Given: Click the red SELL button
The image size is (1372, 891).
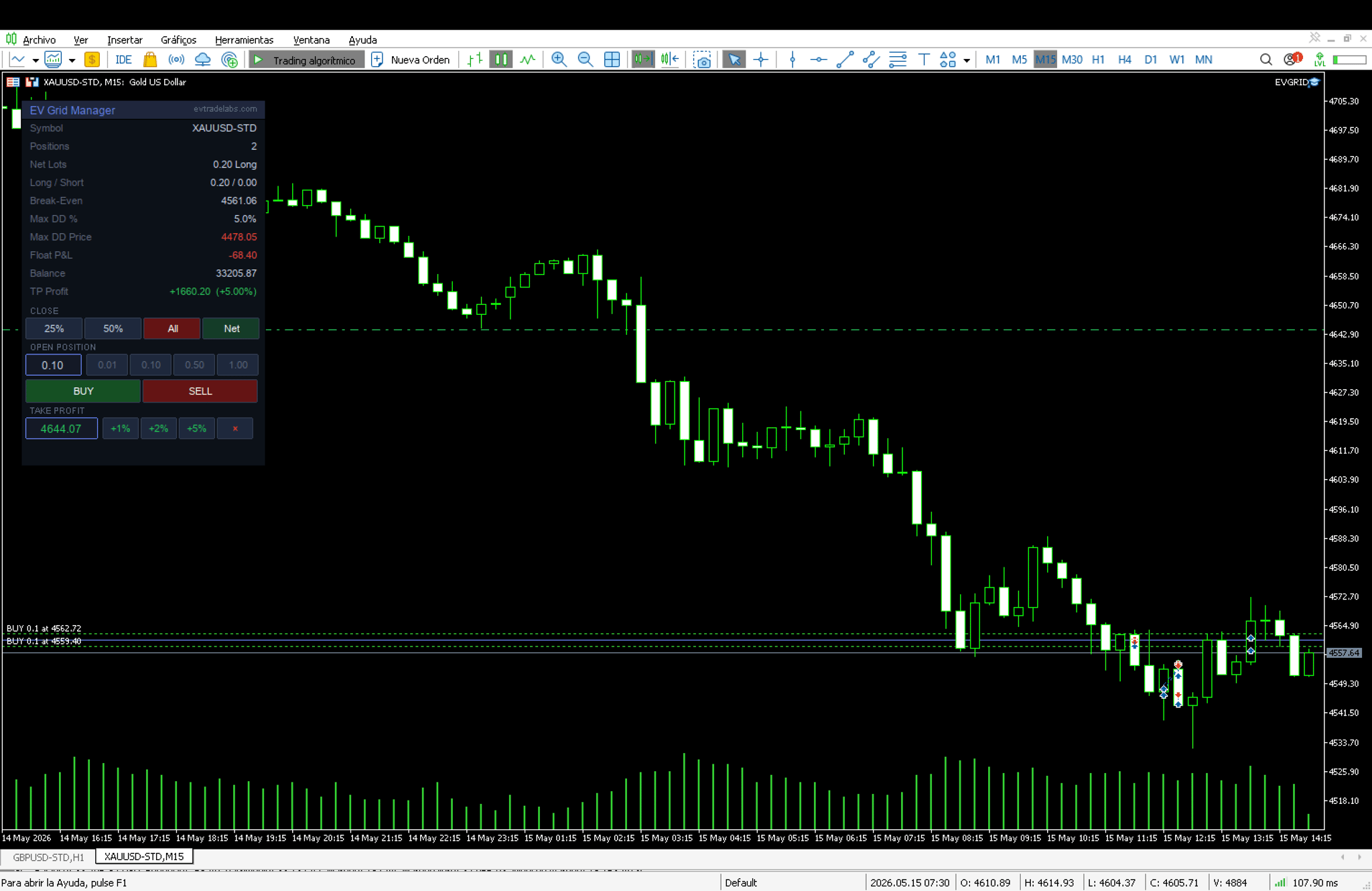Looking at the screenshot, I should click(x=200, y=391).
